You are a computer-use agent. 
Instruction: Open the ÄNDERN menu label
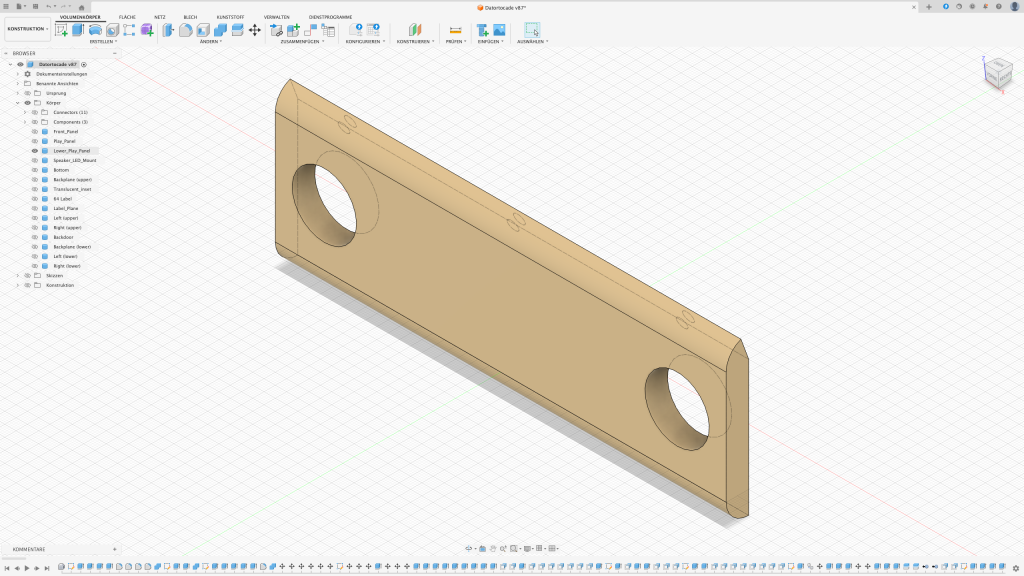tap(210, 42)
